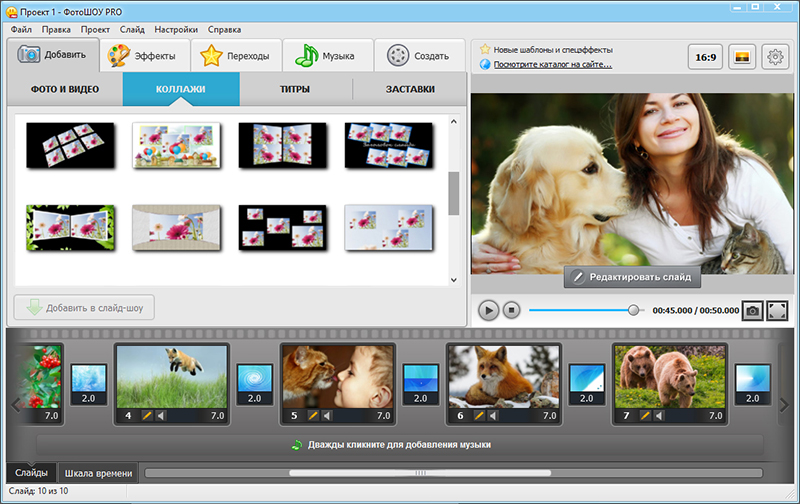Click the 16:9 aspect ratio button
800x504 pixels.
coord(706,57)
